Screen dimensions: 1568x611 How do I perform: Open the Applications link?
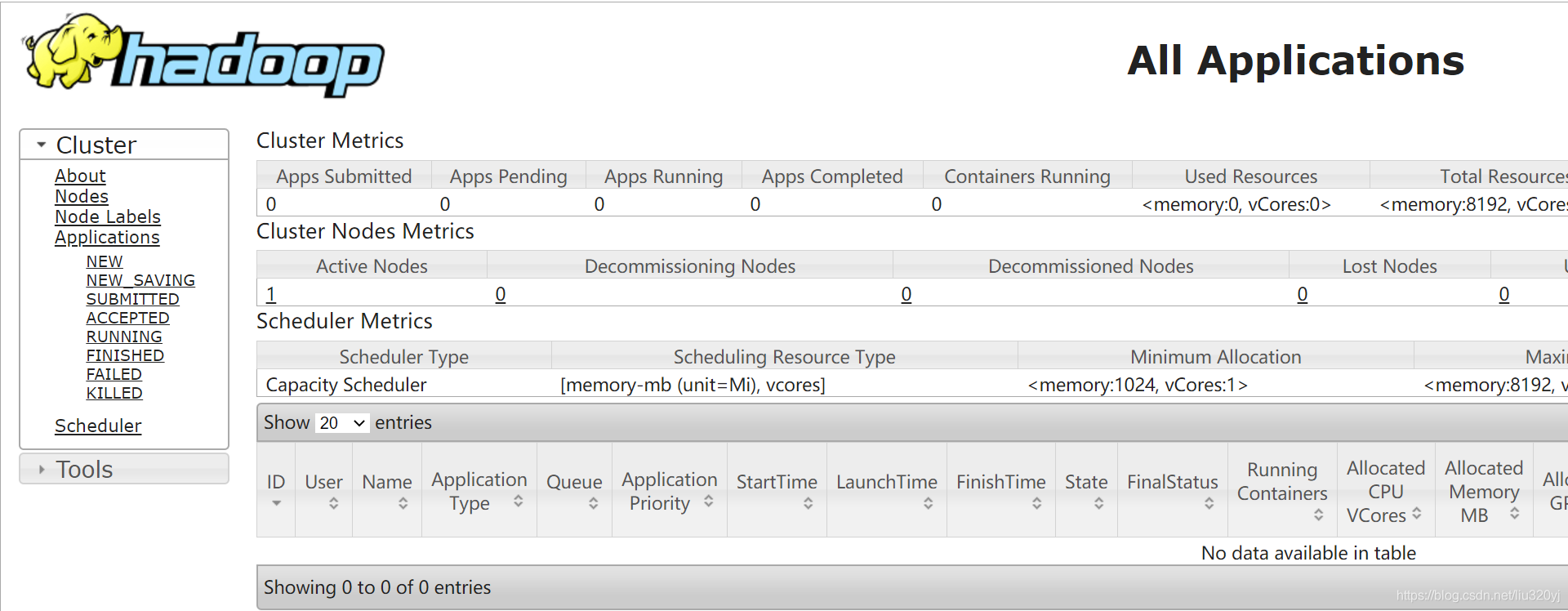107,237
